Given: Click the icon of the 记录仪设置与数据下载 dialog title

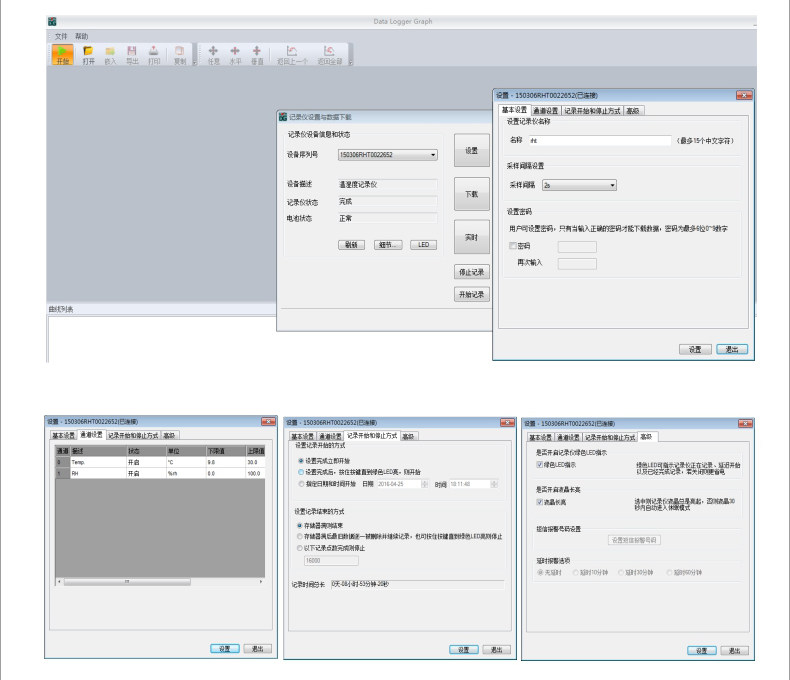Looking at the screenshot, I should 283,117.
